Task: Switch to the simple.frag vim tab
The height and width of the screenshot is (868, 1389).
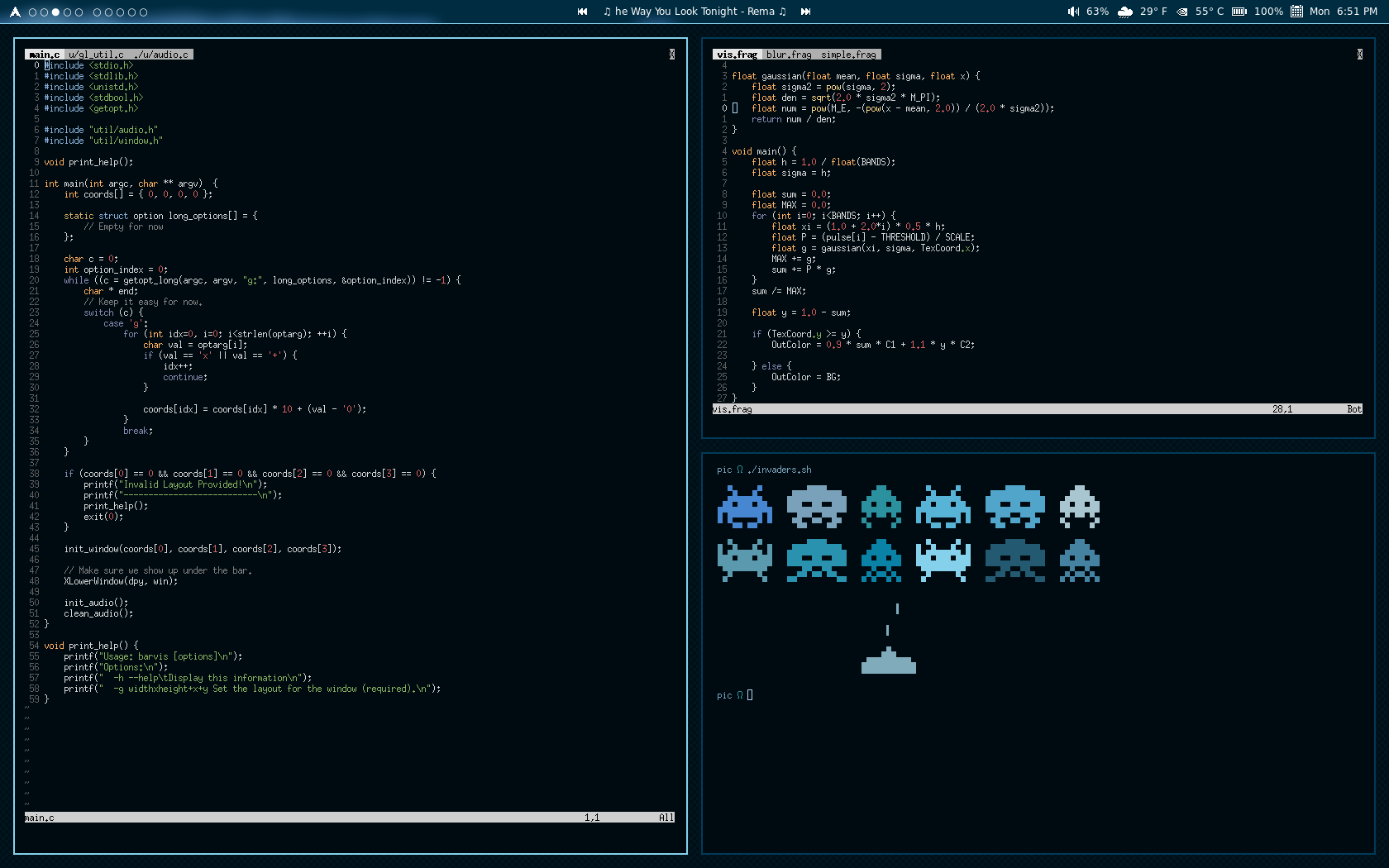Action: (848, 55)
